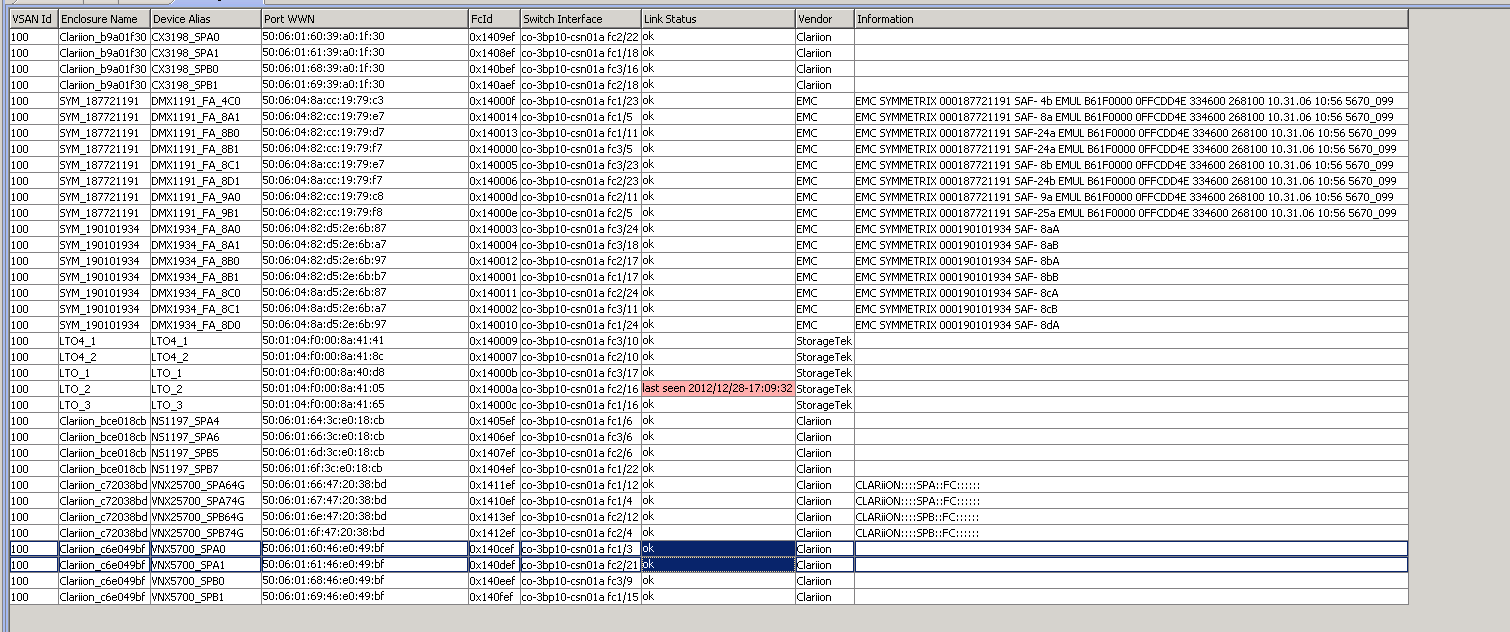Select Port WWN 50:06:01:60:39:a0:1f:30
This screenshot has height=632, width=1510.
click(x=364, y=37)
